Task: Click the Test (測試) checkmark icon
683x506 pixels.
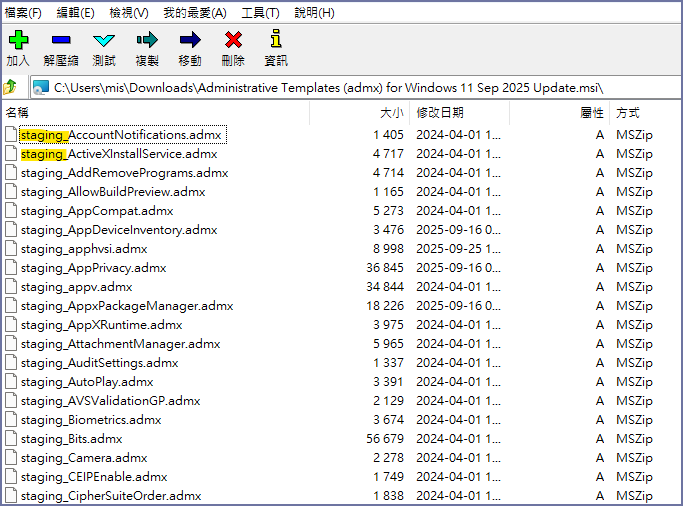Action: point(104,41)
